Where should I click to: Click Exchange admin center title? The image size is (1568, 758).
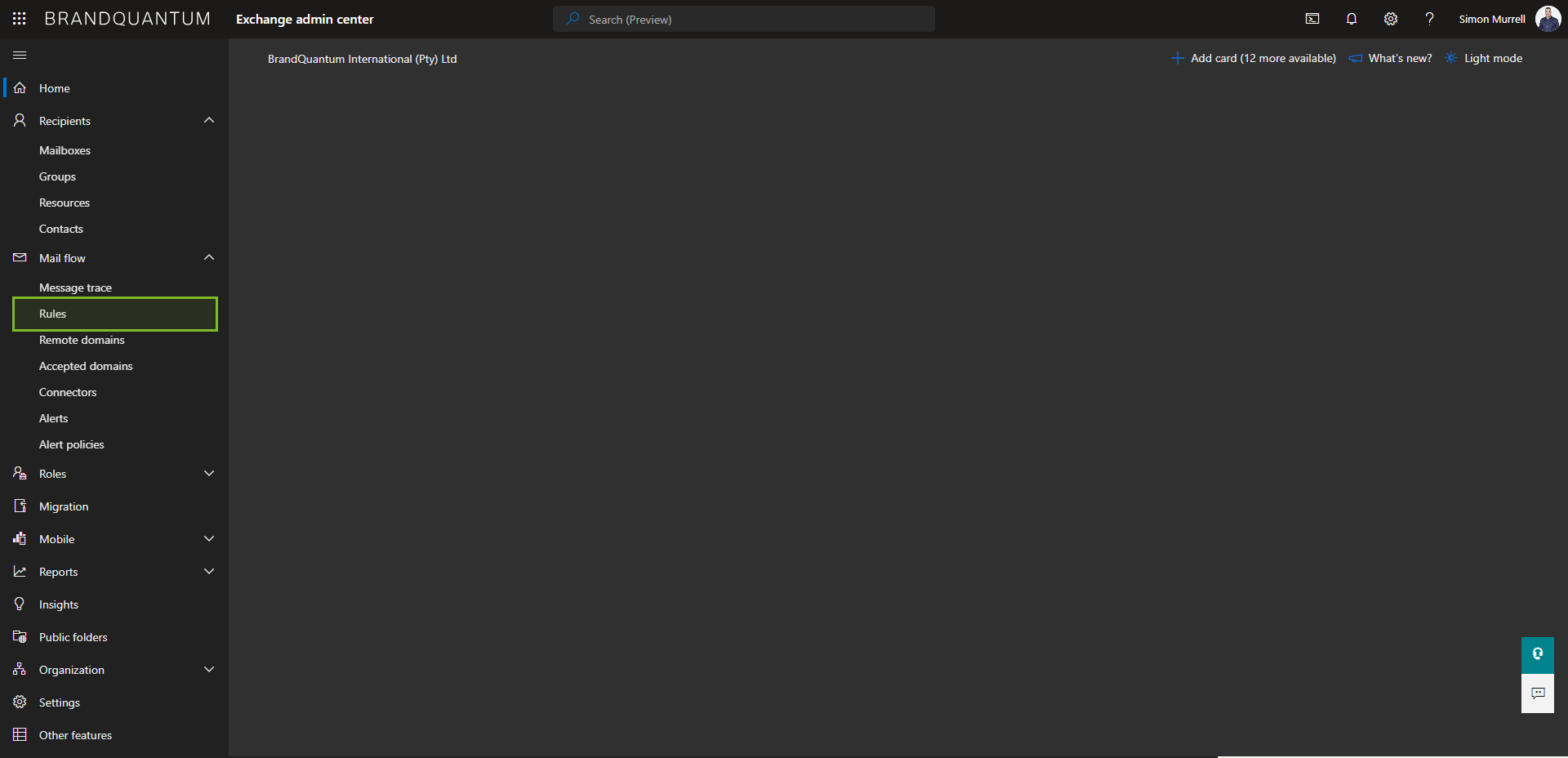point(305,19)
